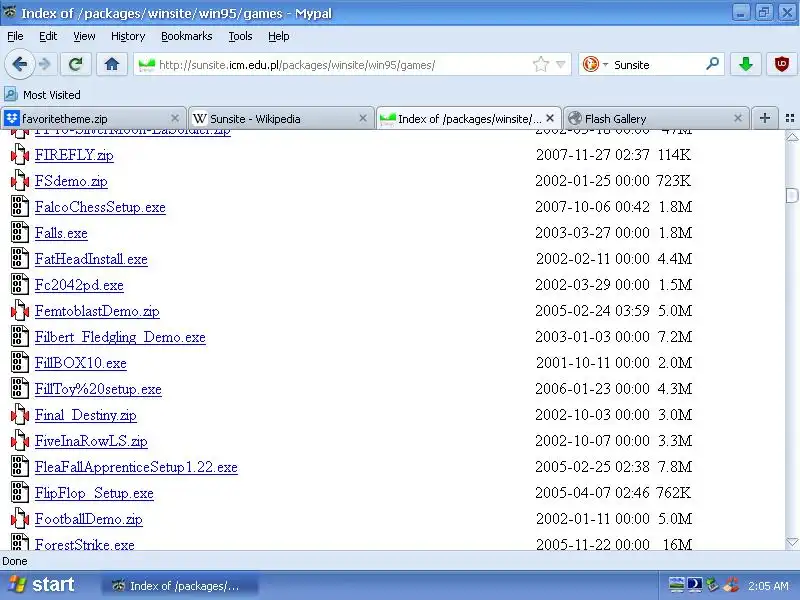Open the FillBOX10.exe link
The height and width of the screenshot is (600, 800).
(x=81, y=363)
